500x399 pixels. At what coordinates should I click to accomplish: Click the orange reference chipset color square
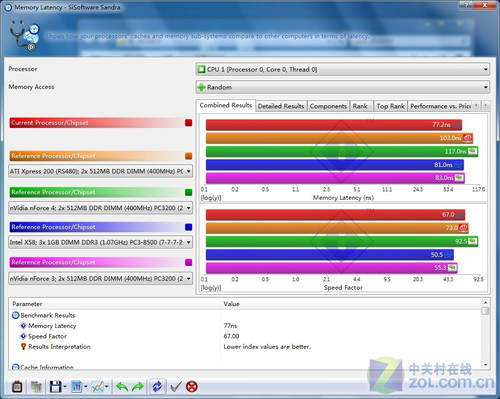click(189, 156)
